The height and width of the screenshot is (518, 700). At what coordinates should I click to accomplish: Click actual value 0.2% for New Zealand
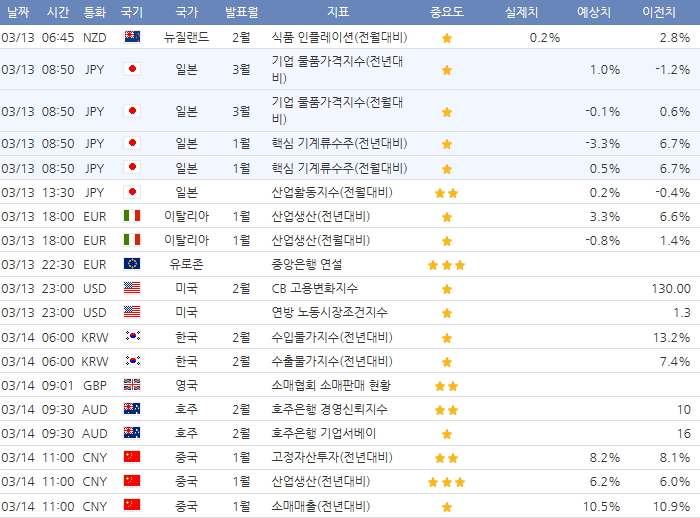click(545, 38)
